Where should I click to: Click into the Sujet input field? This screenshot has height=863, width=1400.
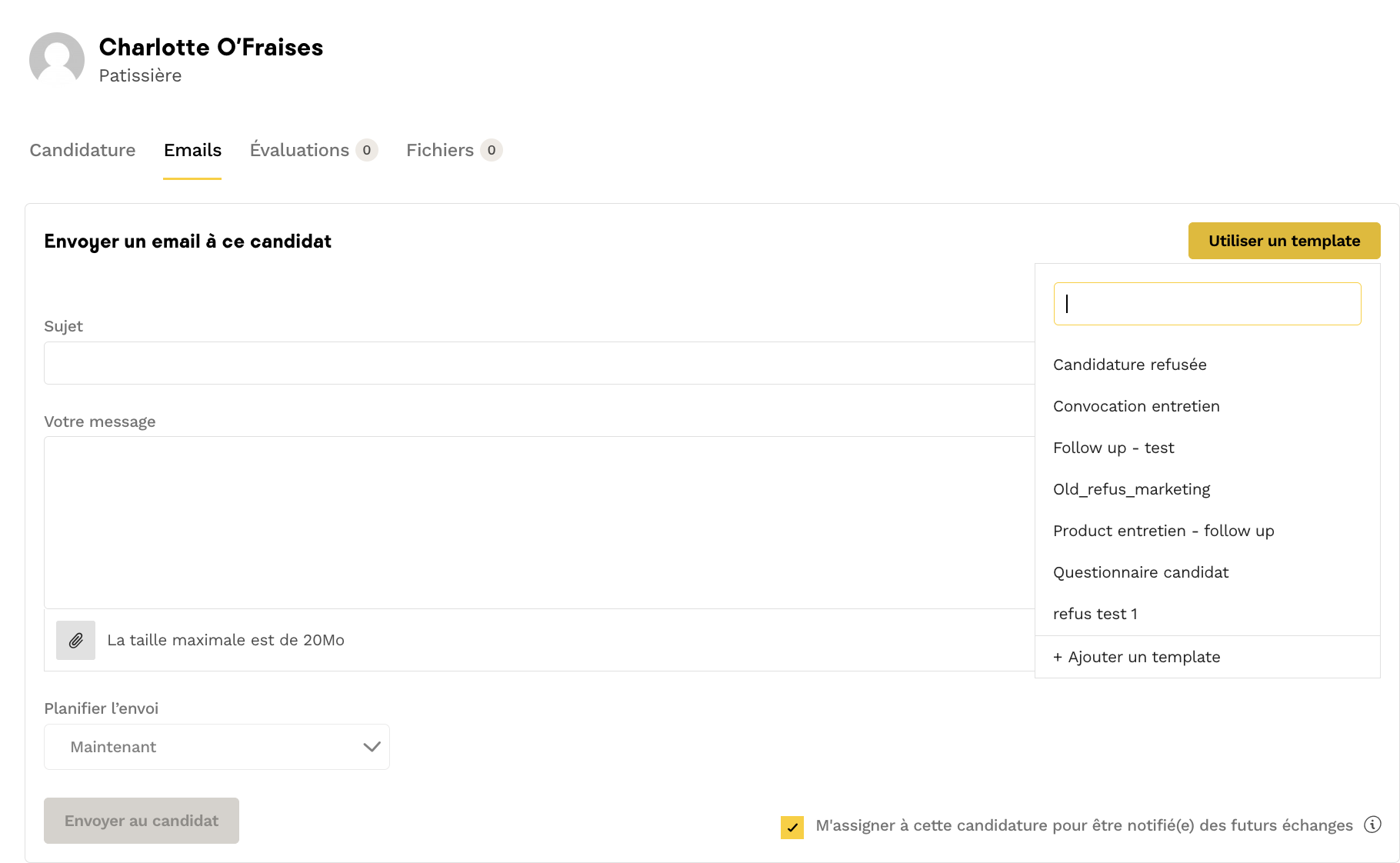click(538, 363)
